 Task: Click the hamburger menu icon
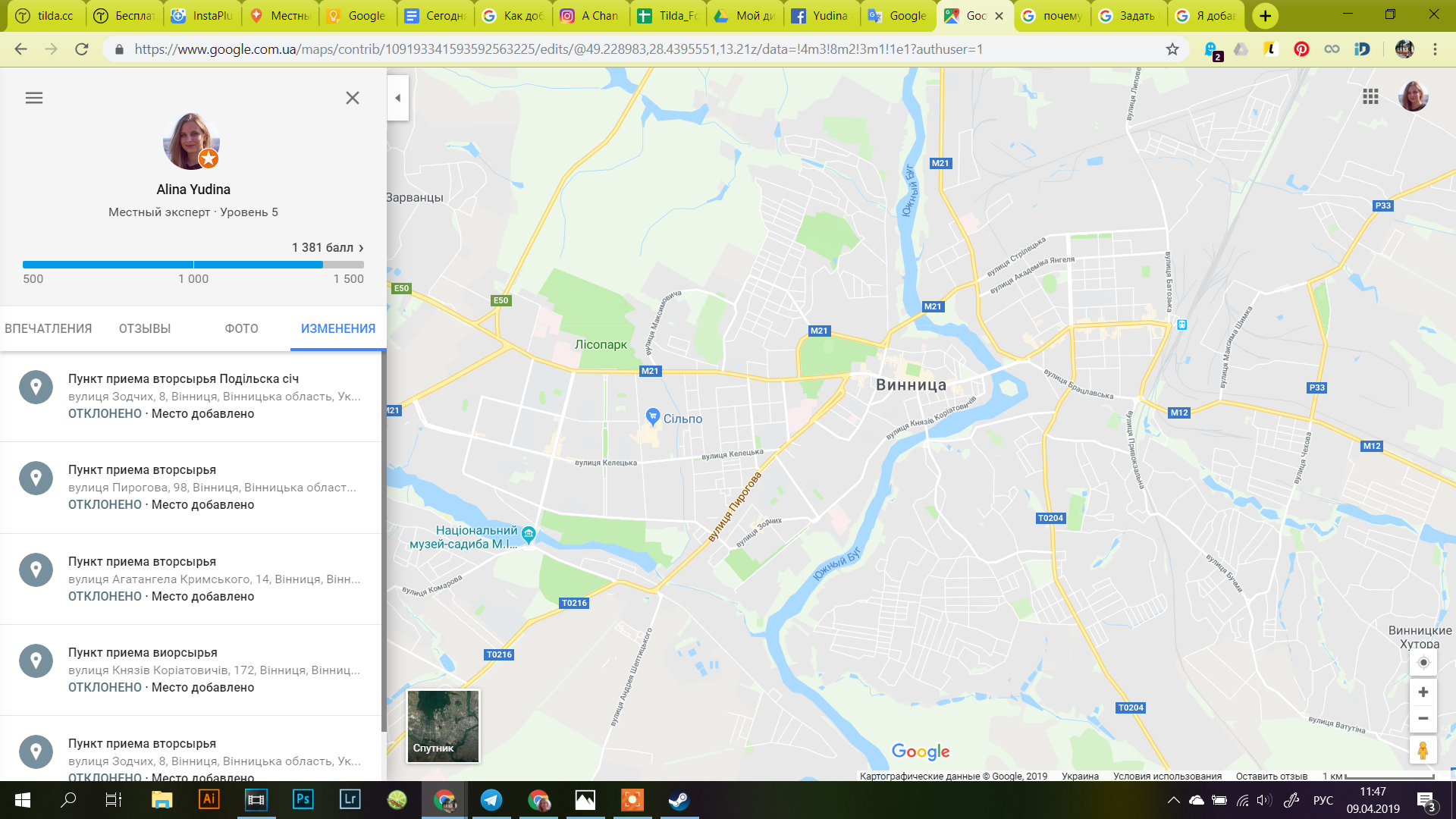click(34, 97)
